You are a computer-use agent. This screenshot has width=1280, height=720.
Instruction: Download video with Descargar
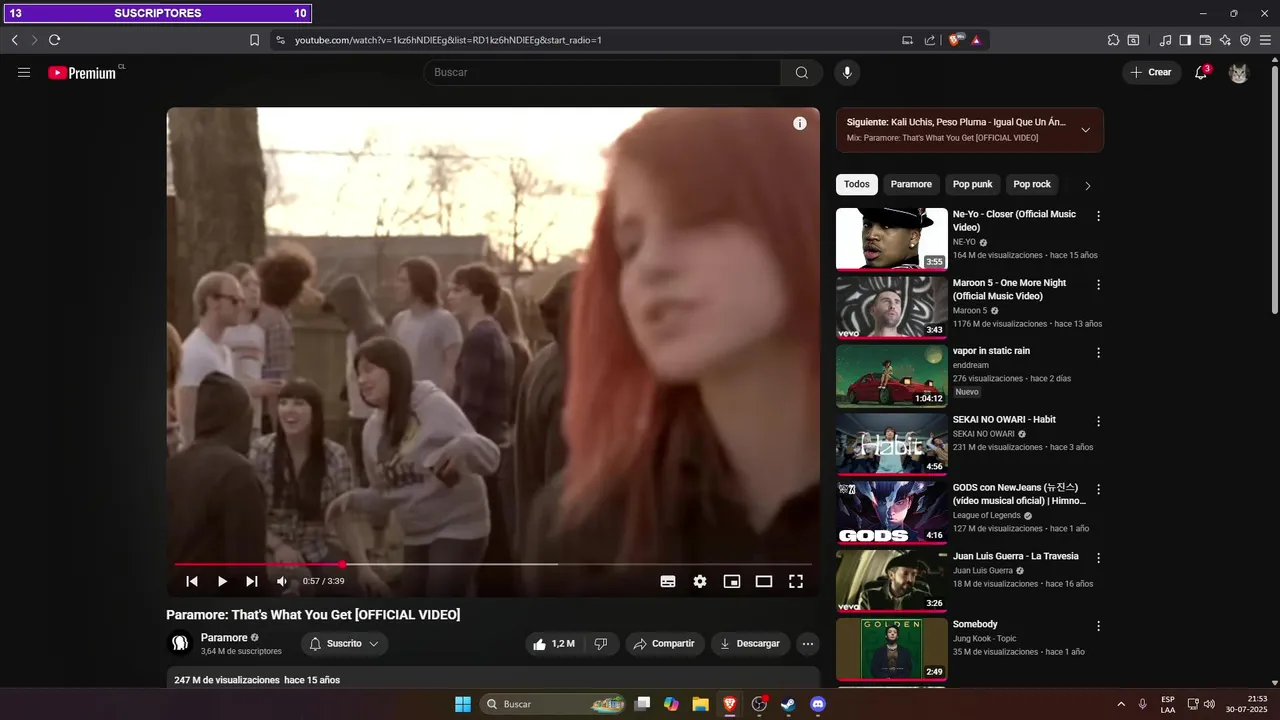(750, 644)
